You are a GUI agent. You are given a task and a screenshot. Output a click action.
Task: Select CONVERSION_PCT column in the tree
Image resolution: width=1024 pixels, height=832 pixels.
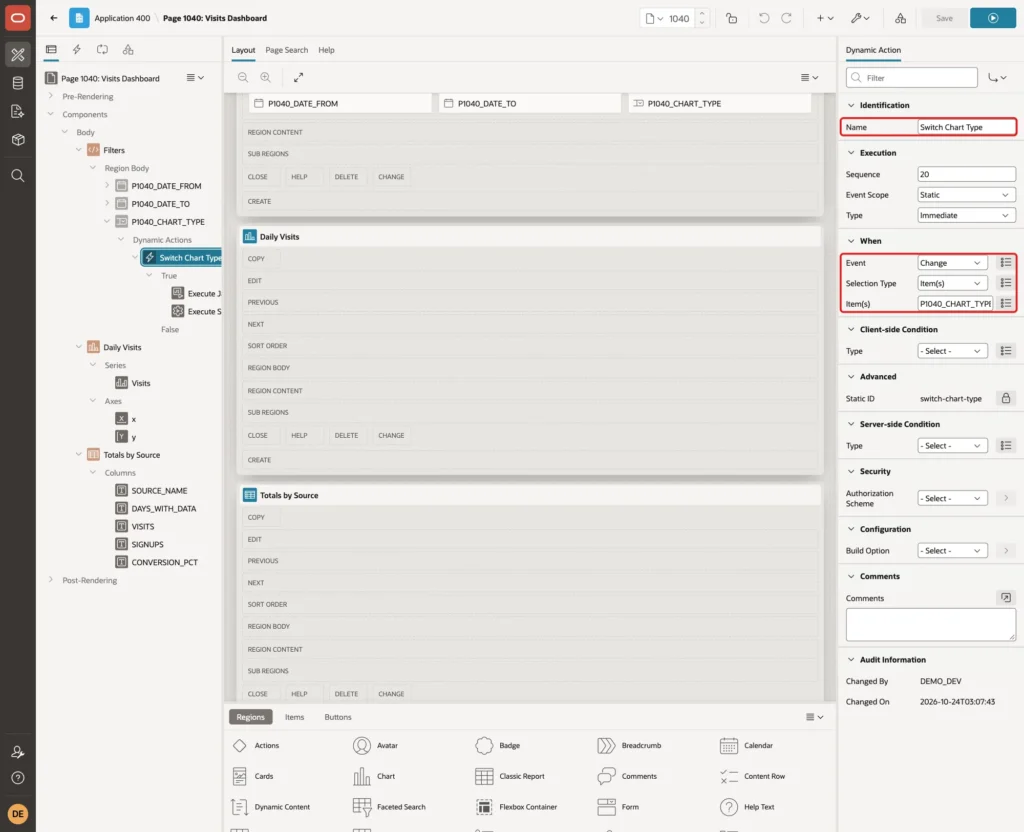tap(164, 562)
